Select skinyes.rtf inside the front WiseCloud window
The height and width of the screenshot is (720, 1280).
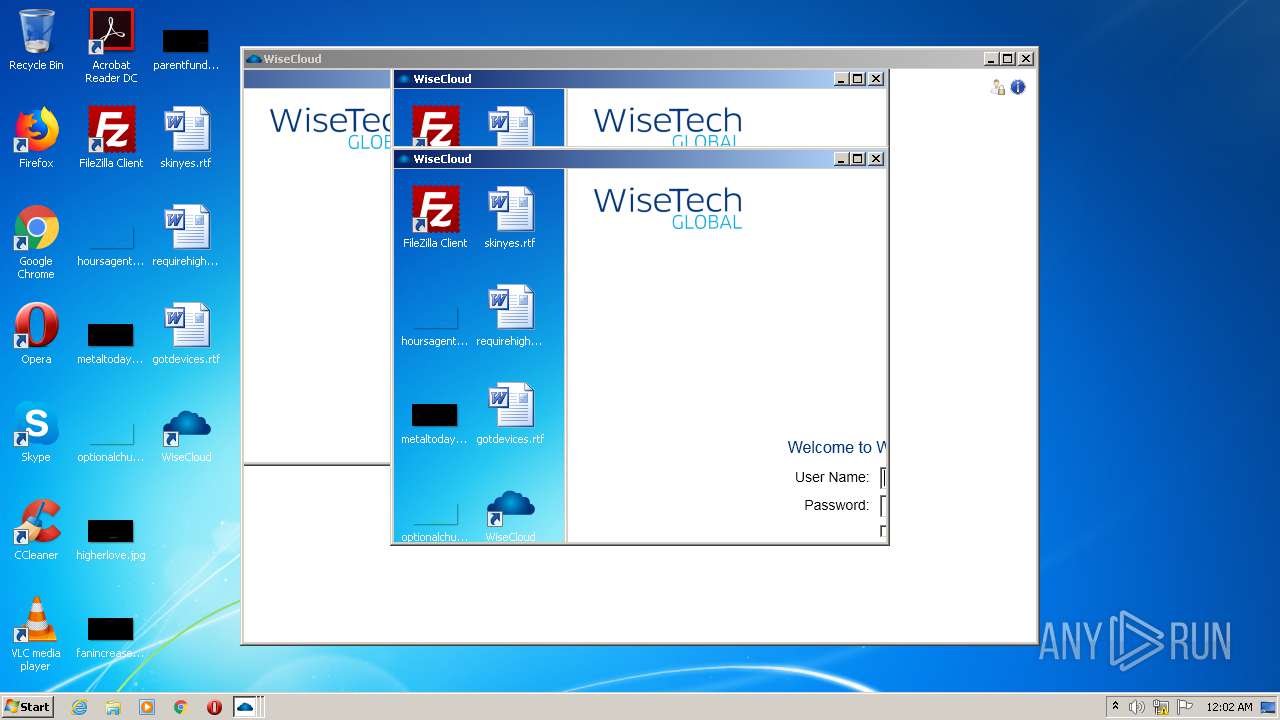click(510, 218)
